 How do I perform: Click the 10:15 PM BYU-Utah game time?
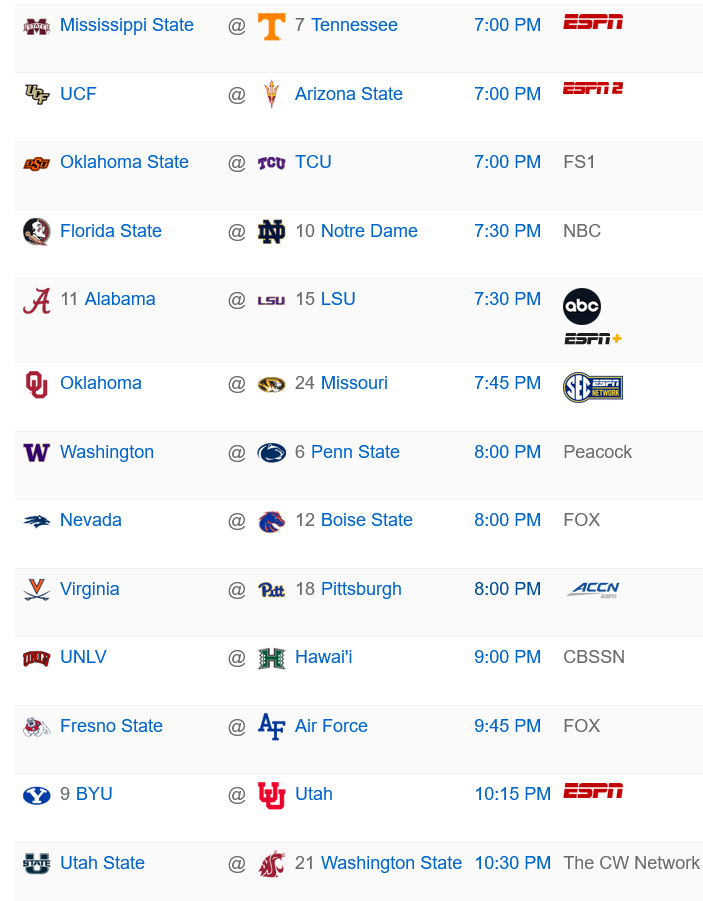[x=513, y=794]
